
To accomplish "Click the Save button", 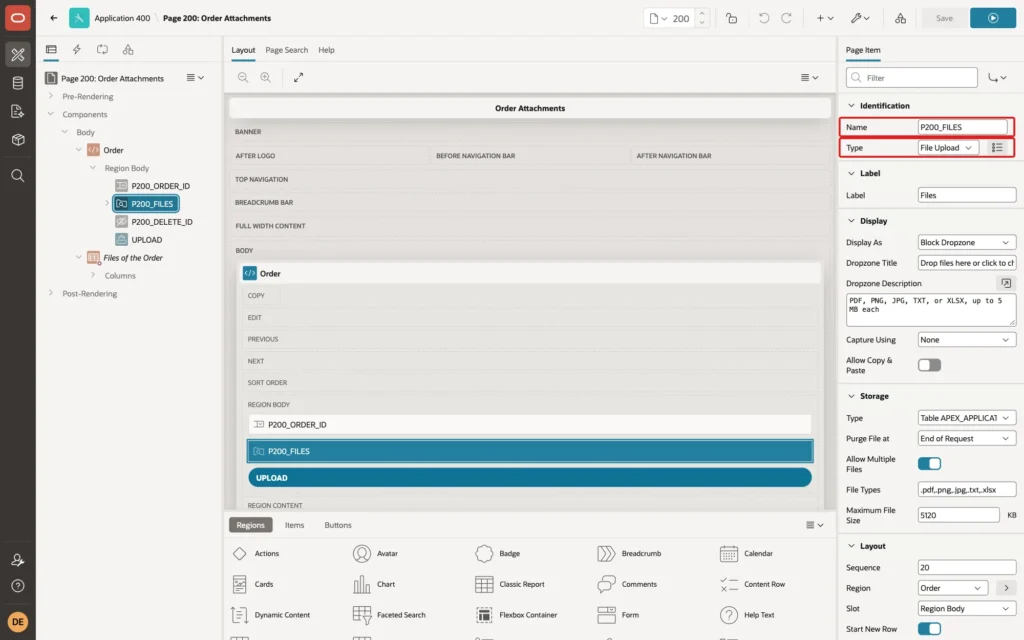I will [x=944, y=18].
